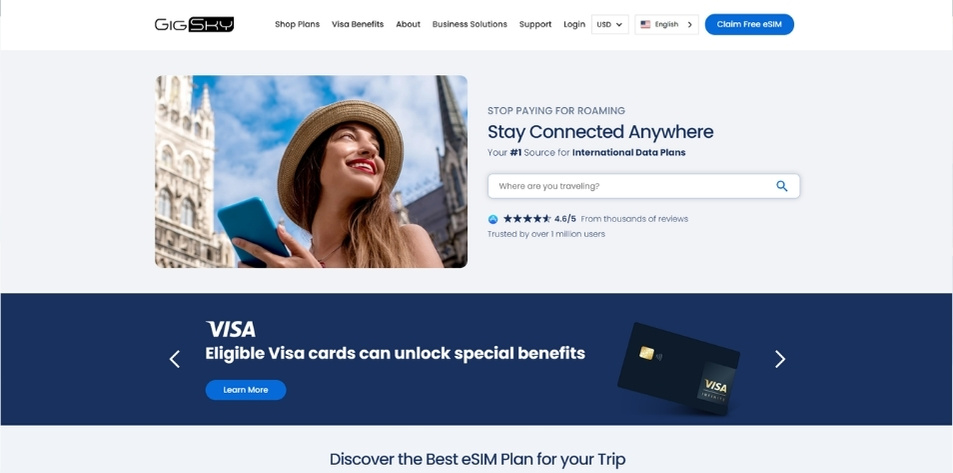This screenshot has width=953, height=473.
Task: Open the Shop Plans menu
Action: click(297, 24)
